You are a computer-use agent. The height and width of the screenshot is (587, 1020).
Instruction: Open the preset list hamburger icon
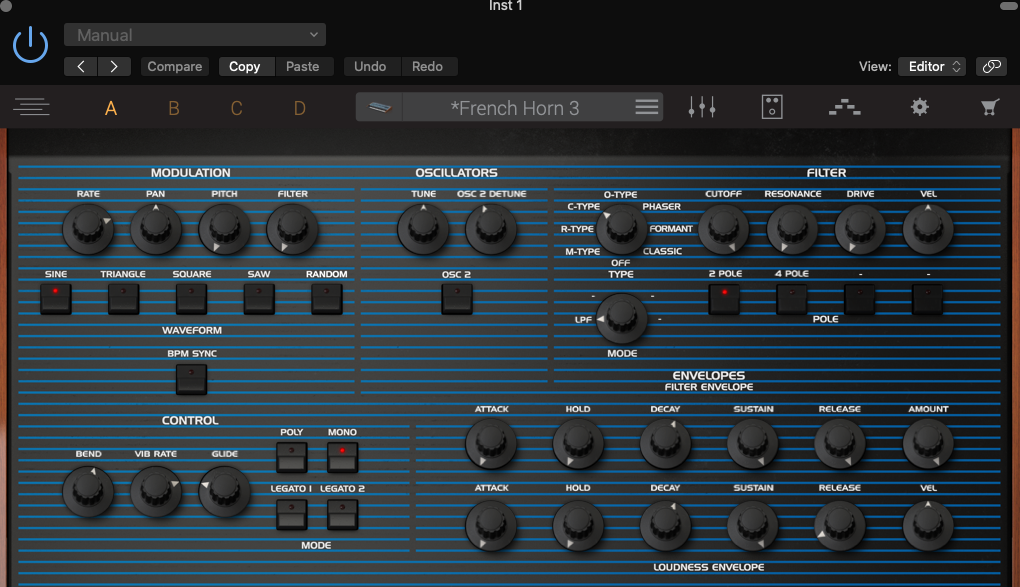(x=647, y=108)
